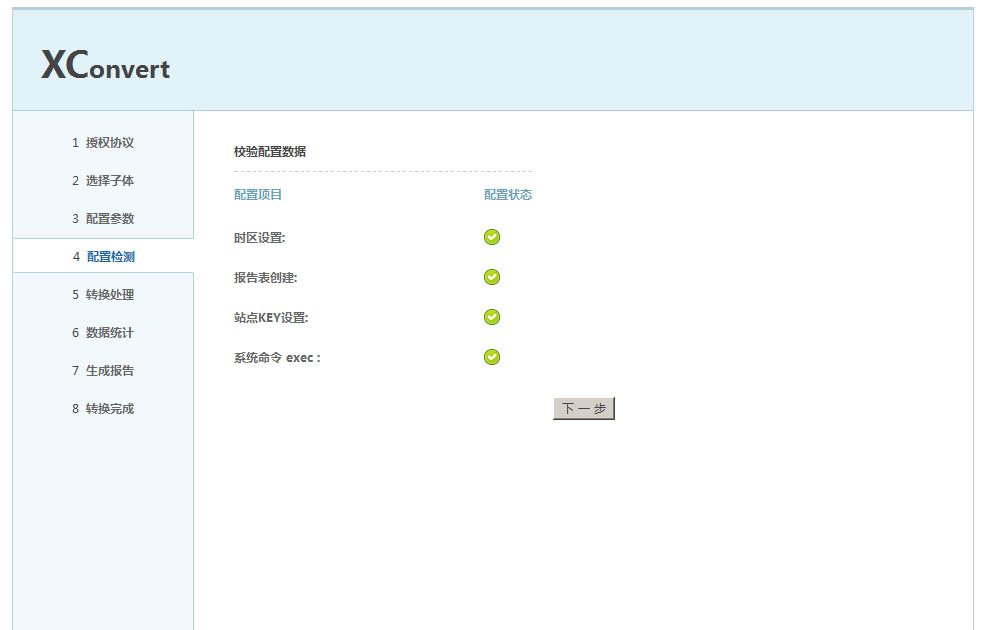Viewport: 990px width, 630px height.
Task: Go to step 7 生成报告
Action: click(103, 371)
